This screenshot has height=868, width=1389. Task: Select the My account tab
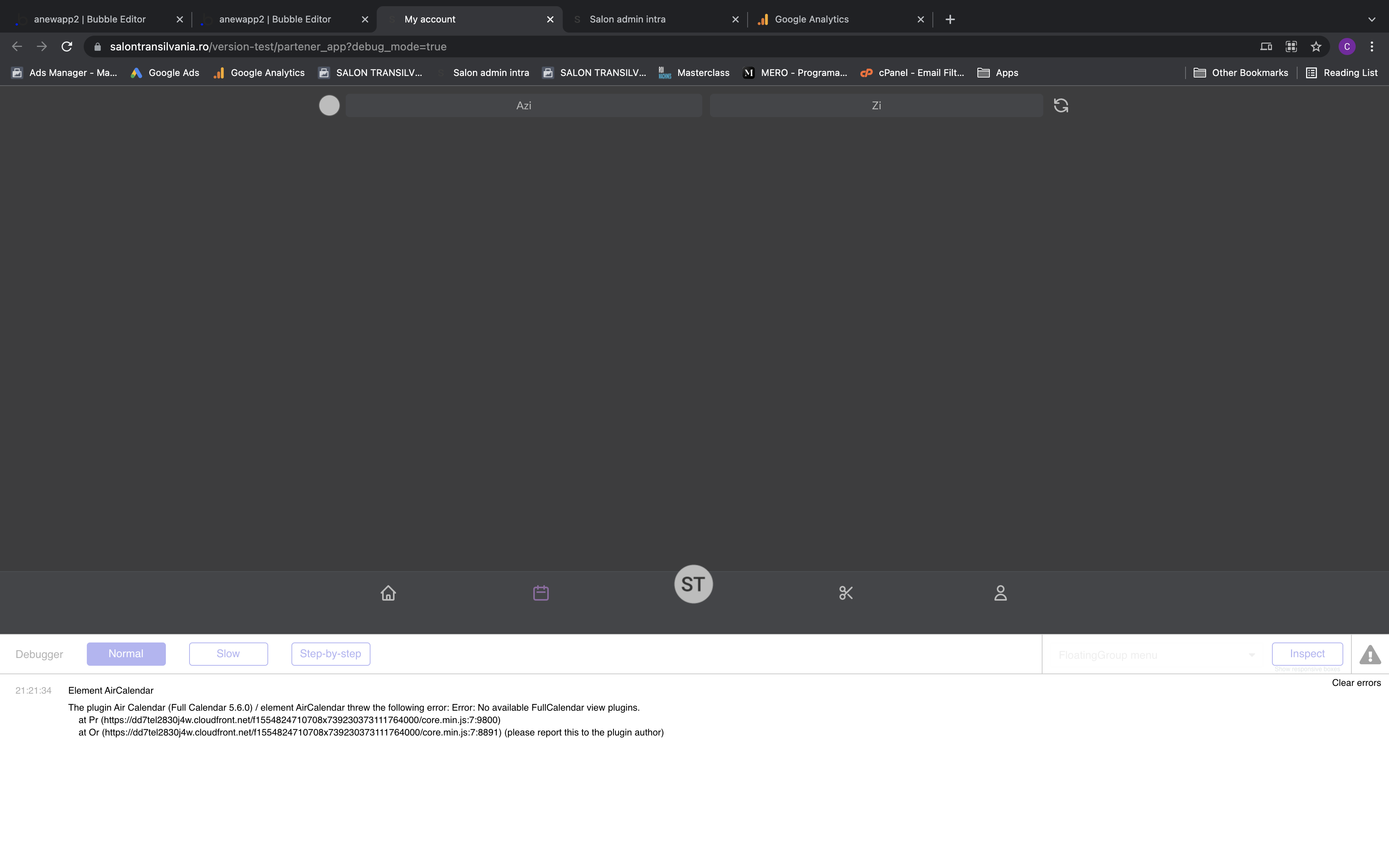tap(469, 19)
